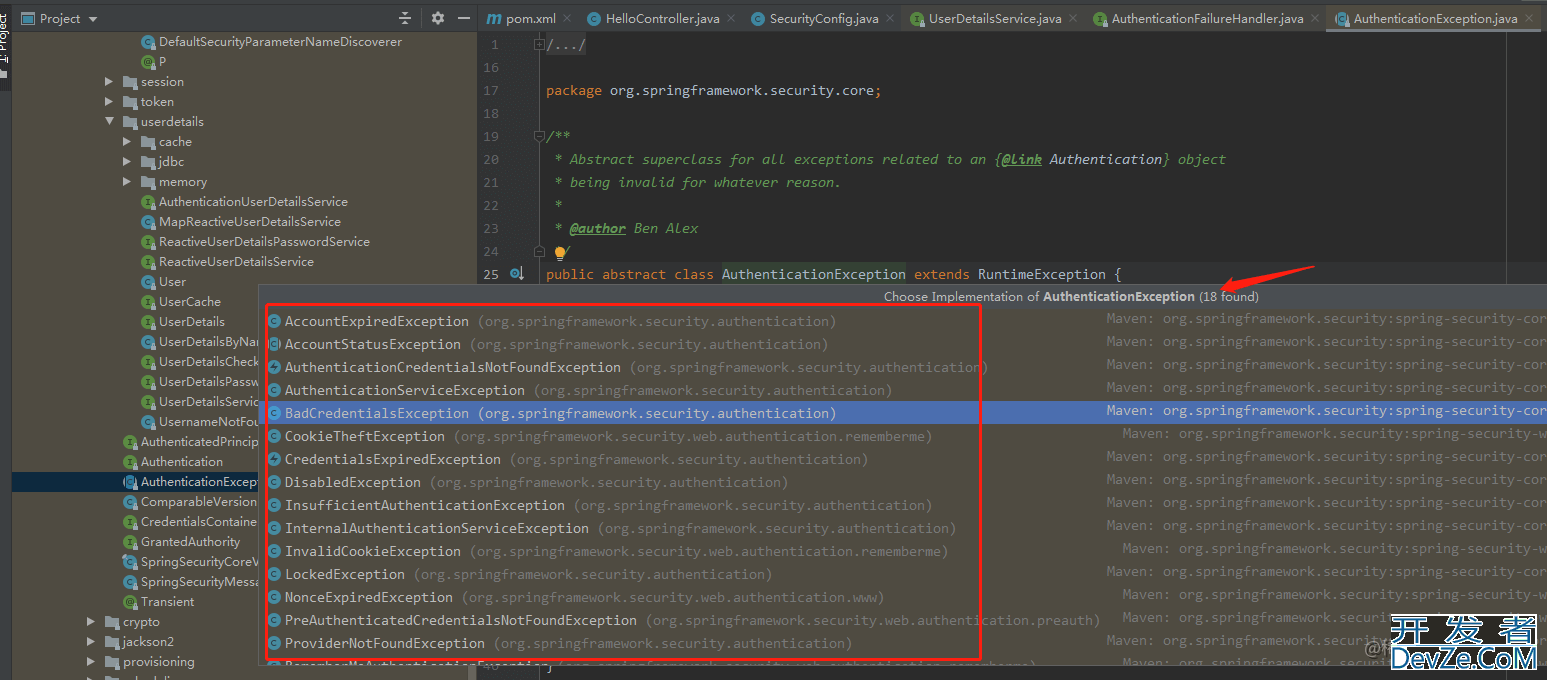Image resolution: width=1547 pixels, height=680 pixels.
Task: Expand the session package node
Action: coord(109,82)
